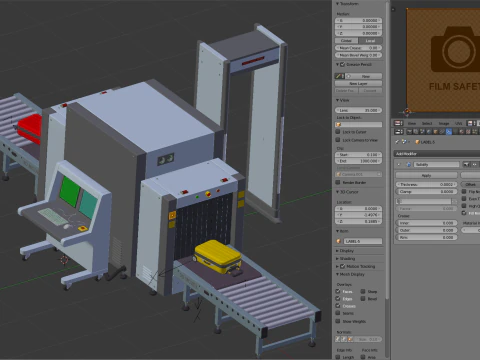Uncheck Fill Rim checkbox in Solidify
This screenshot has width=480, height=360.
[x=464, y=213]
